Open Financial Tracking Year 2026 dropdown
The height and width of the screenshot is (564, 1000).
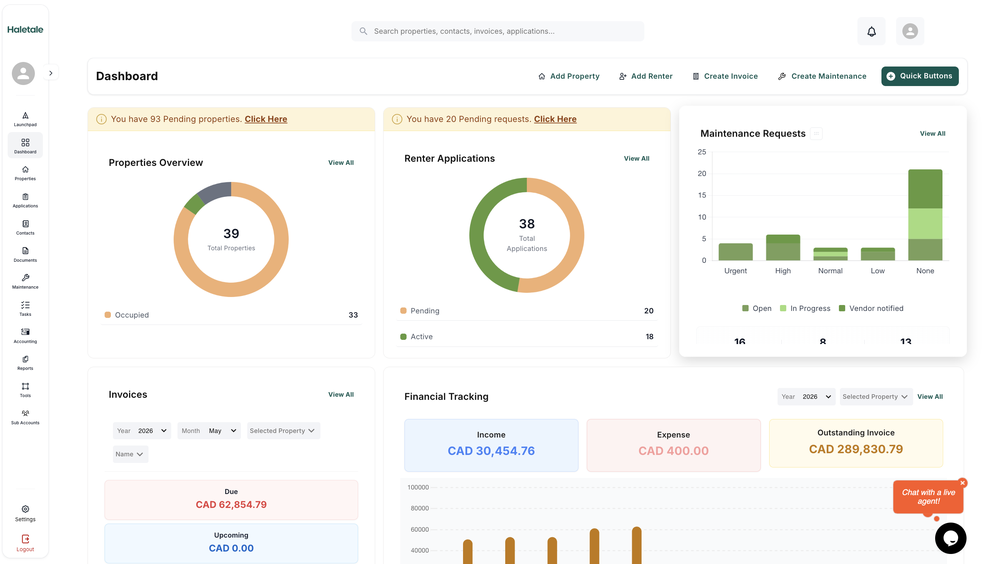(x=806, y=396)
